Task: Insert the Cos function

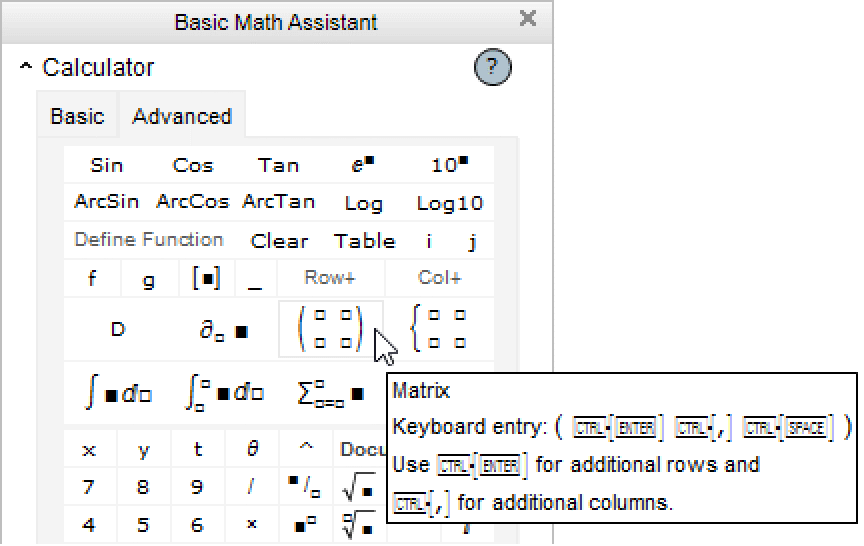Action: pos(192,165)
